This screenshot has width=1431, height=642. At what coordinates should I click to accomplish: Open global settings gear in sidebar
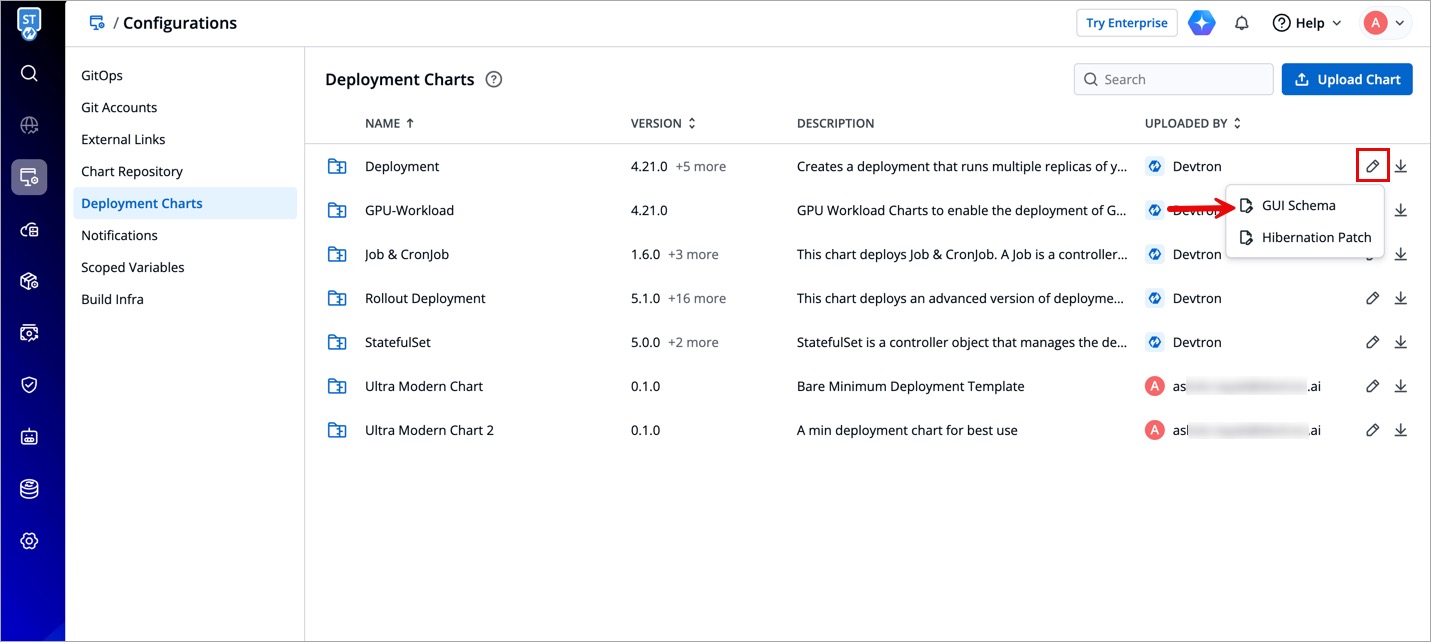tap(29, 541)
